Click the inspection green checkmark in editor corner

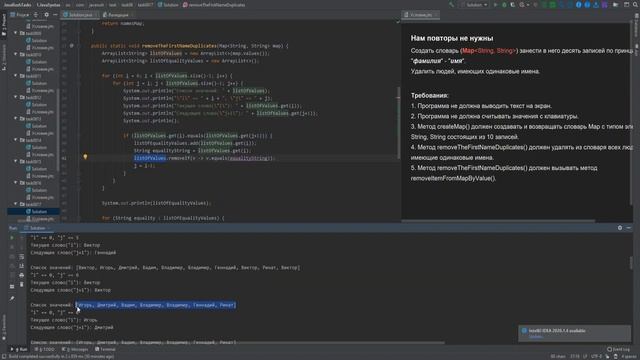click(398, 23)
